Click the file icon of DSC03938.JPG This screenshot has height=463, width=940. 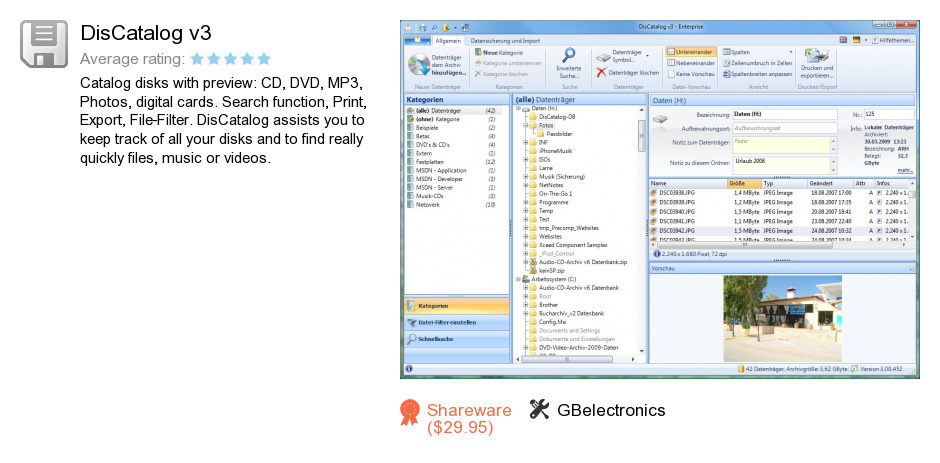pyautogui.click(x=654, y=193)
